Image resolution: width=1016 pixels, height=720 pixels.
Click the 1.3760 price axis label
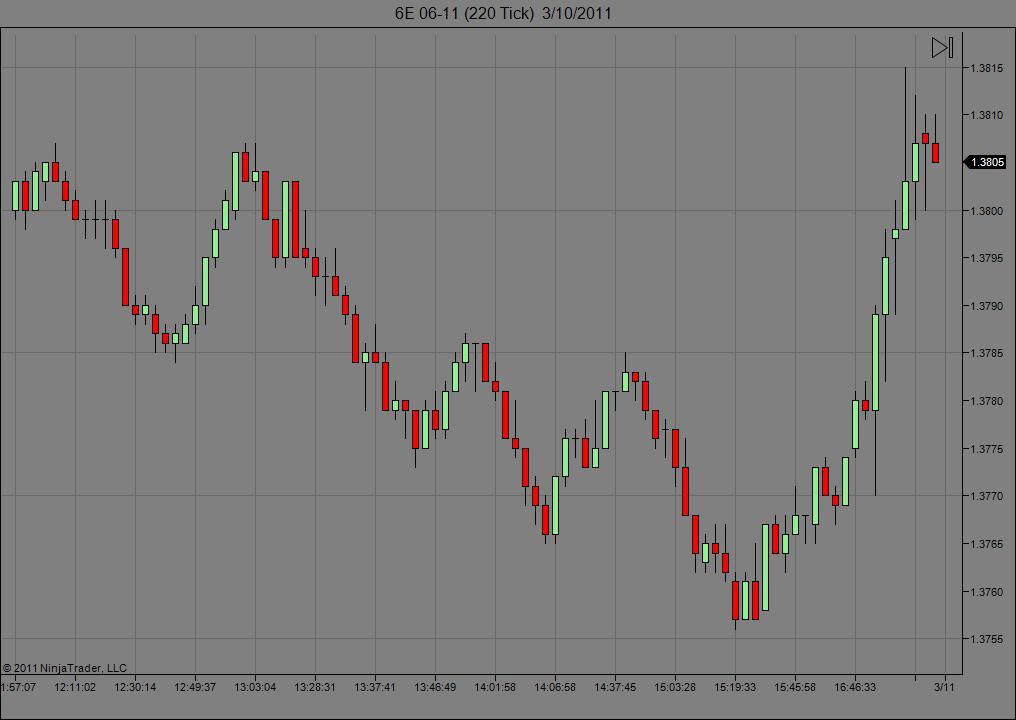tap(985, 592)
